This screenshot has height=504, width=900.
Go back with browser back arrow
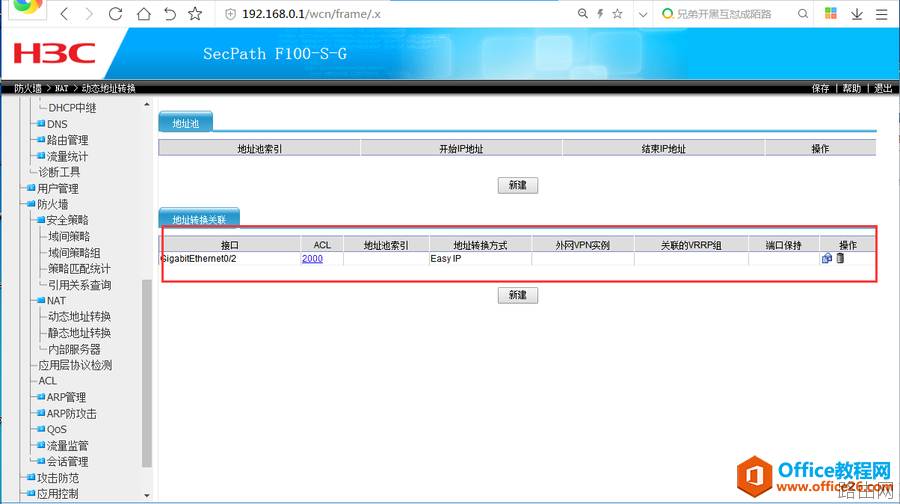pos(64,14)
